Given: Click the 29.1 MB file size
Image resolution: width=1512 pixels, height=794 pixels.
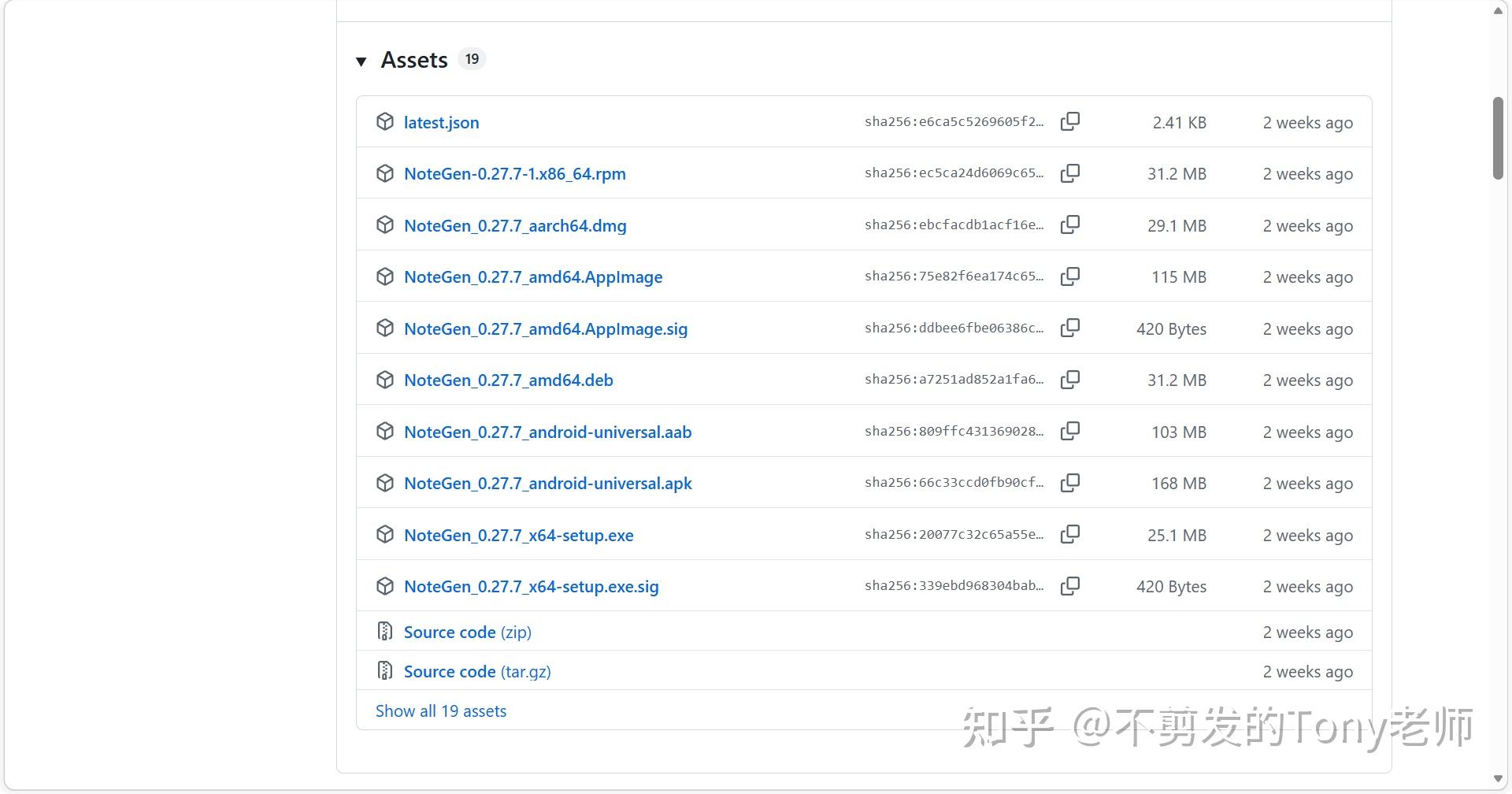Looking at the screenshot, I should tap(1177, 225).
